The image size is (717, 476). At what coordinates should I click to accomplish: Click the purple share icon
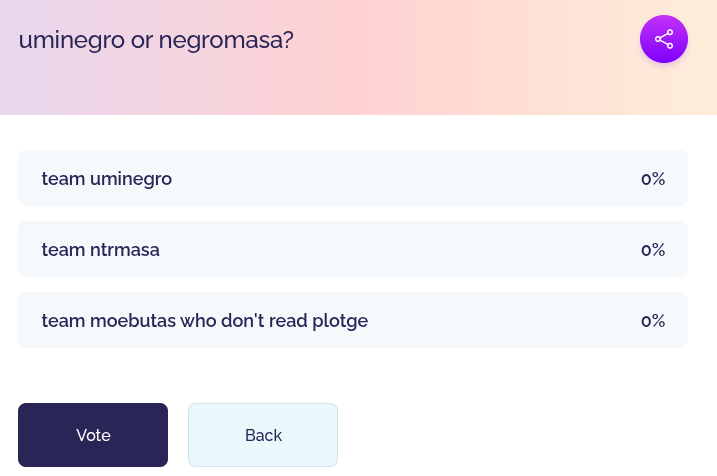pyautogui.click(x=664, y=39)
